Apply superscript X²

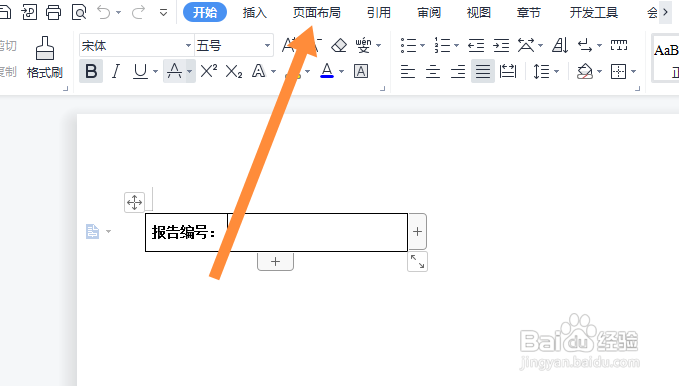(x=209, y=71)
